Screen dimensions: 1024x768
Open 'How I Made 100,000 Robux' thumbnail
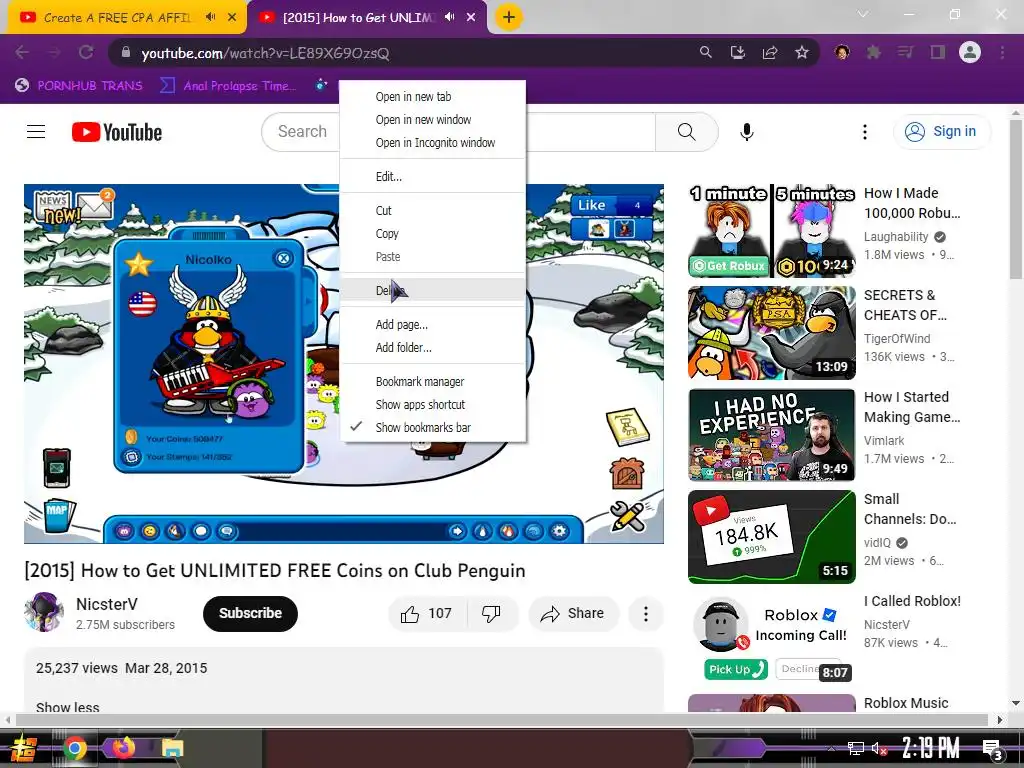(x=771, y=231)
